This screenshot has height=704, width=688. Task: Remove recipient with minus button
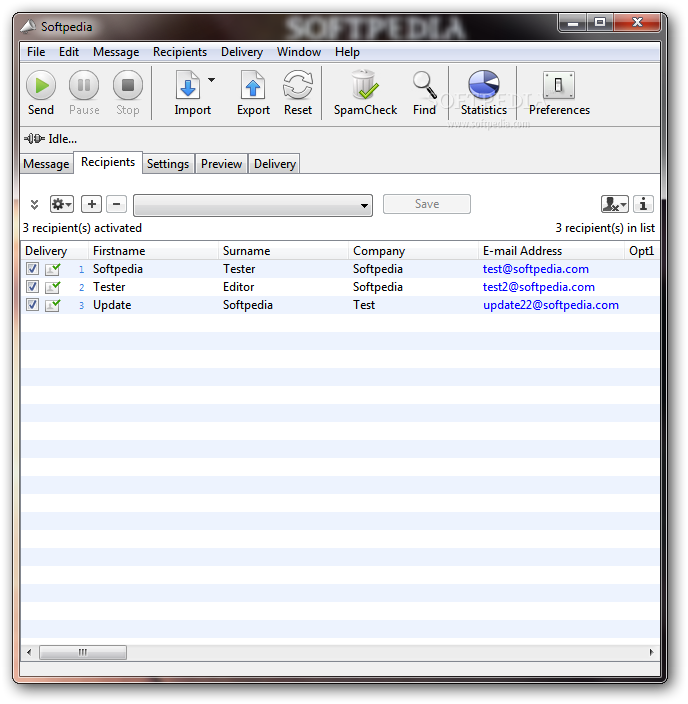click(x=116, y=204)
